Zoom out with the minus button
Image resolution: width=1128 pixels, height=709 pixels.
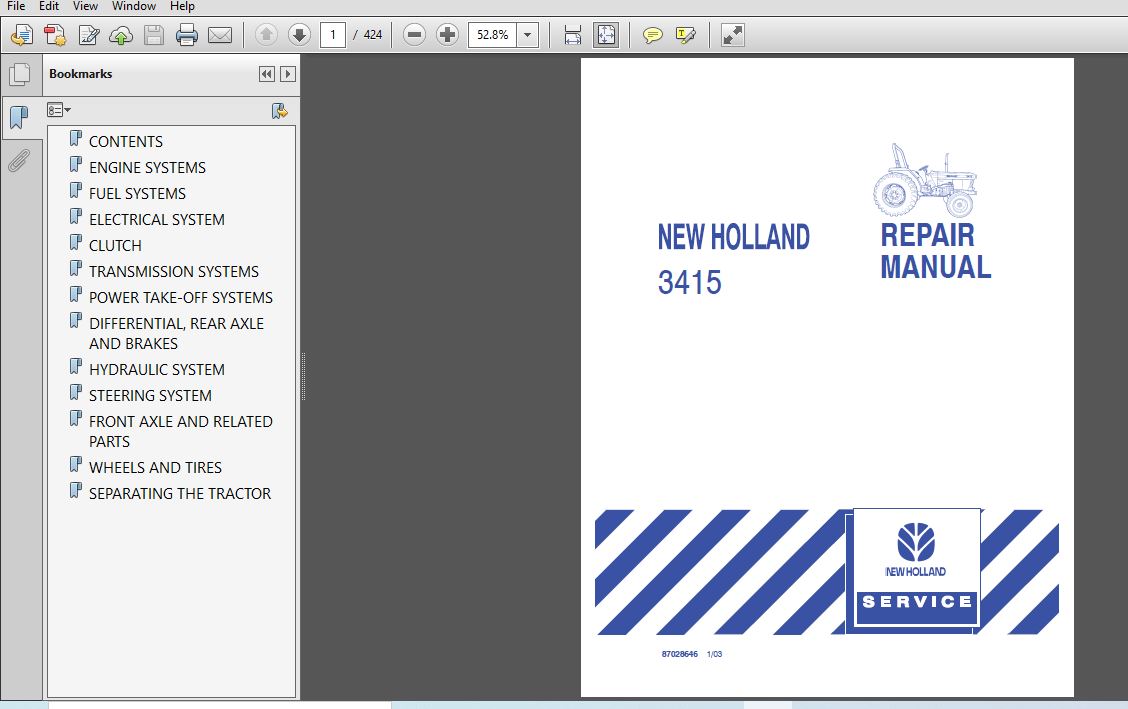pyautogui.click(x=414, y=35)
